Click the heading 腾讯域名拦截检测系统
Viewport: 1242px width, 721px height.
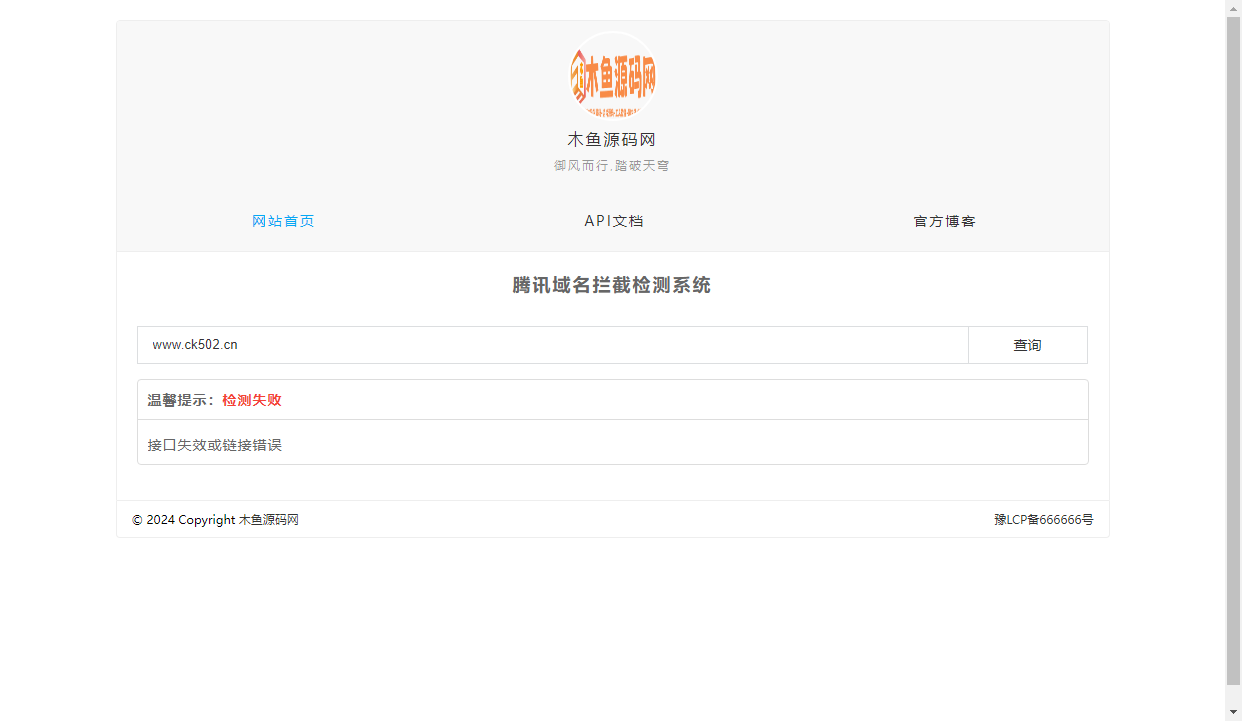(612, 285)
